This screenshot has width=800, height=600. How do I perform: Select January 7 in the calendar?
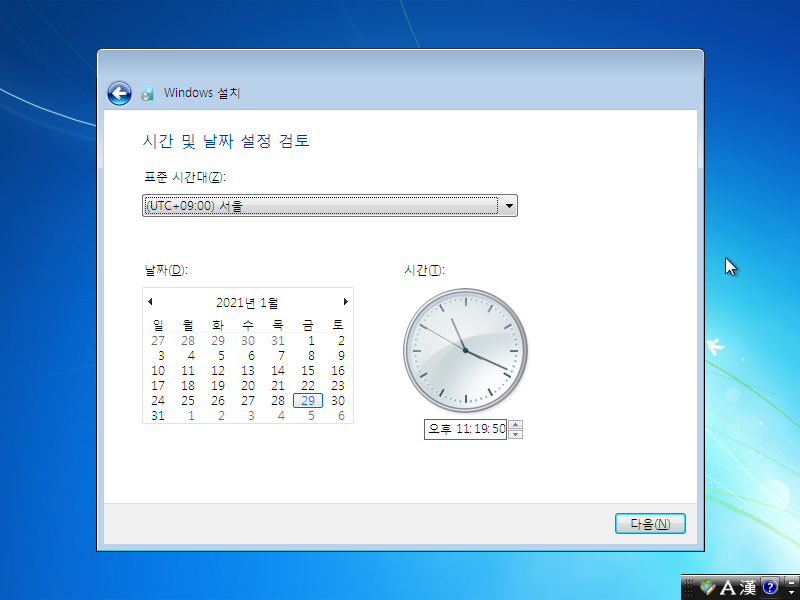tap(281, 356)
